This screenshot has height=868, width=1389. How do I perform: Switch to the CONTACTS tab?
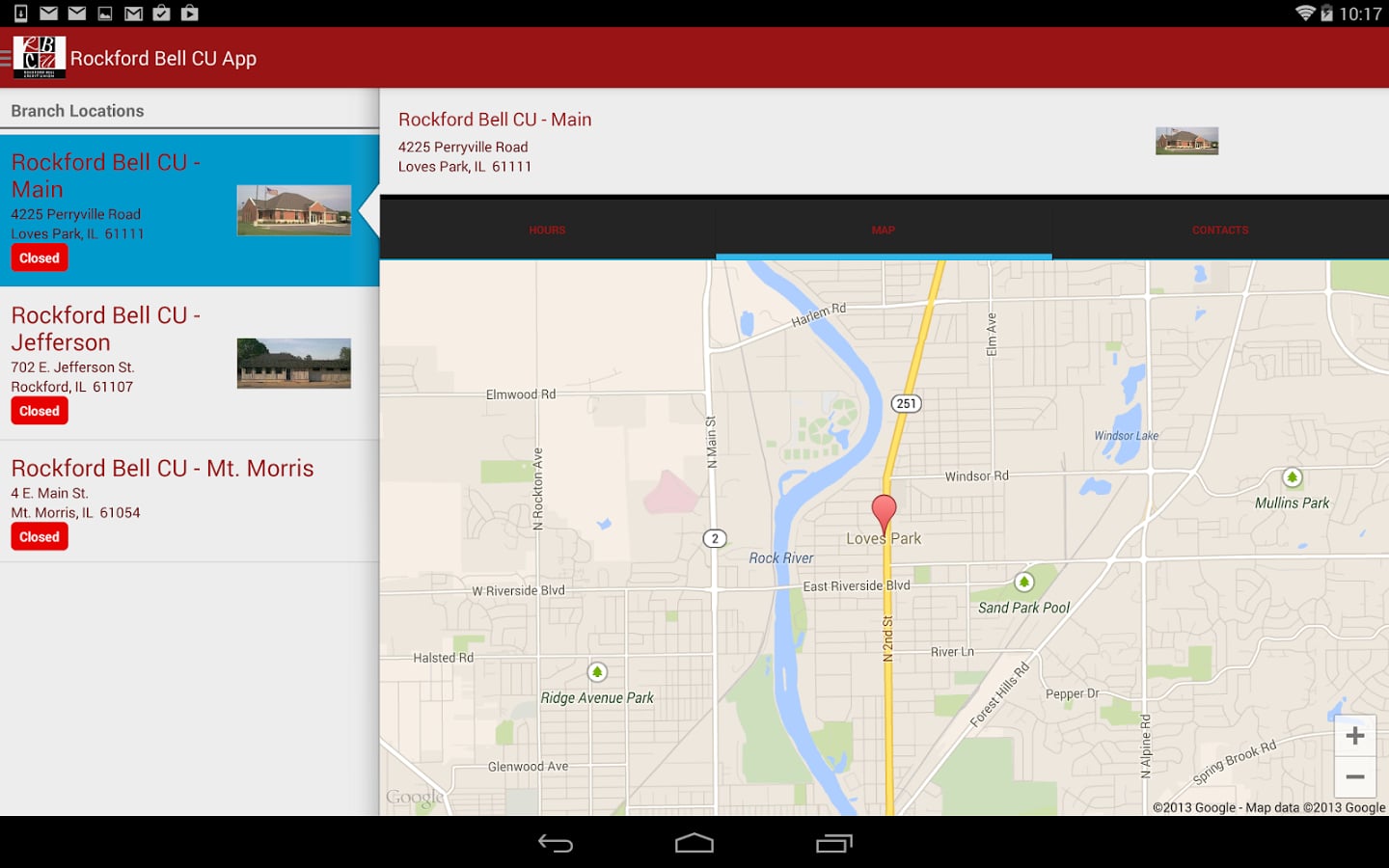pyautogui.click(x=1220, y=230)
